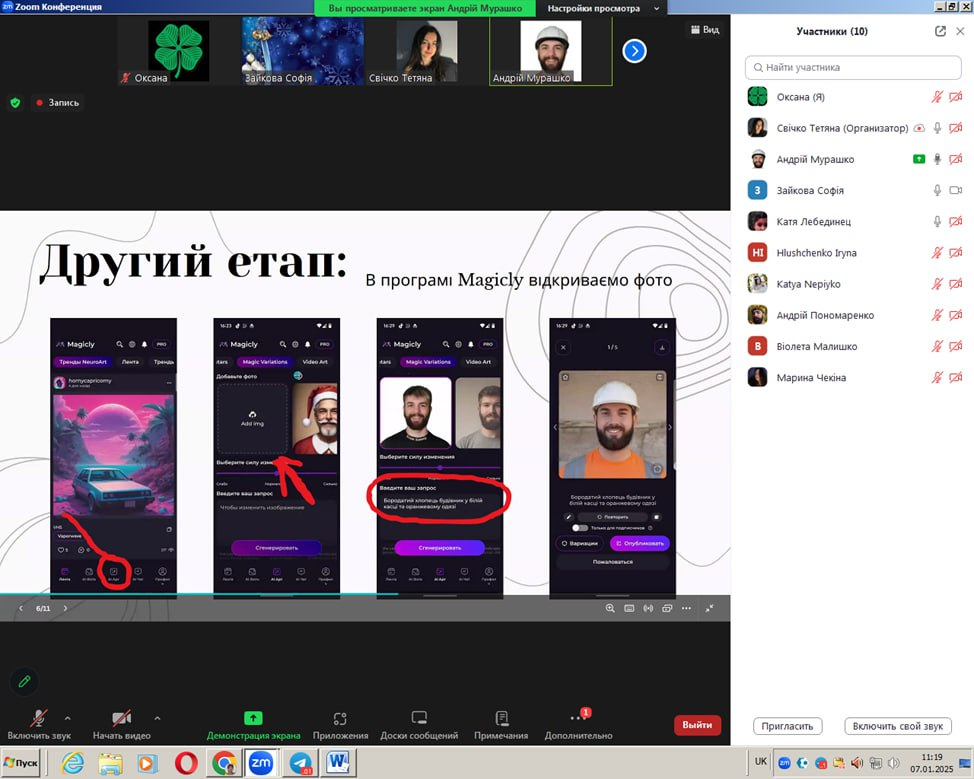Expand audio options arrow beside Включить звук

[x=68, y=718]
